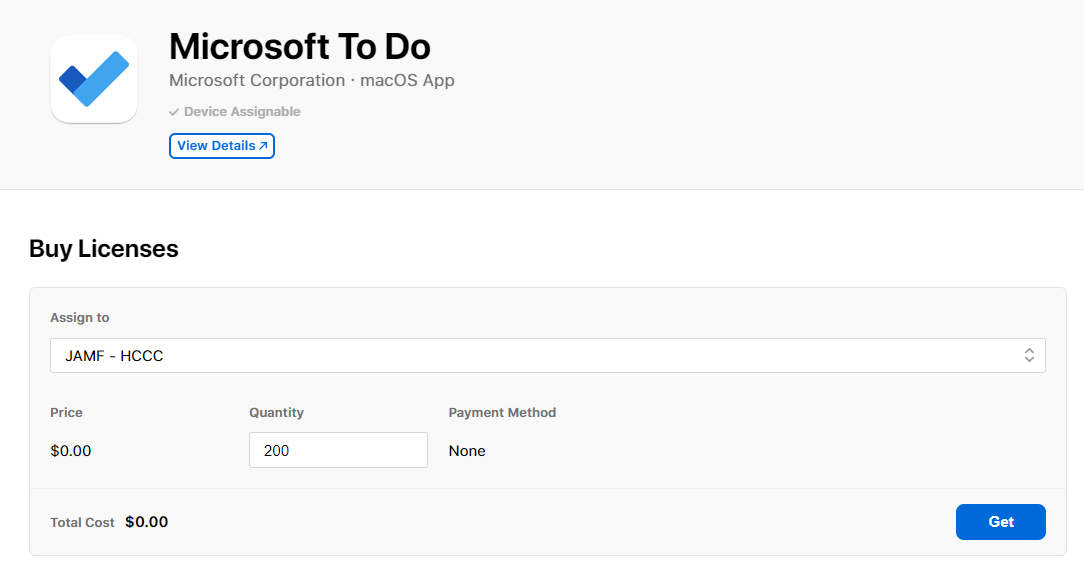Open the Assign to dropdown

click(548, 355)
